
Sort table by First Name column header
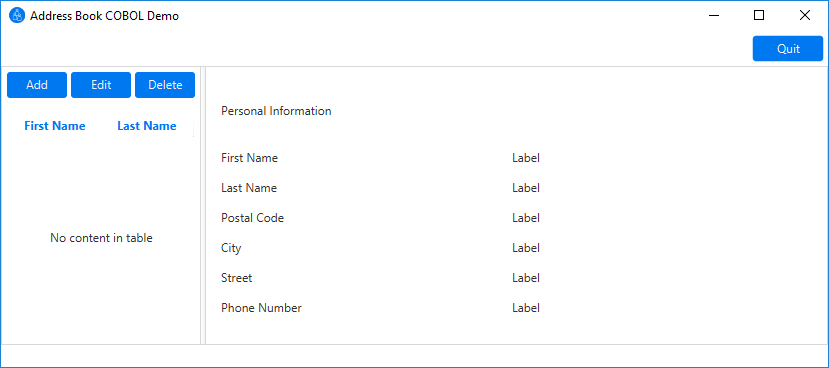pyautogui.click(x=55, y=126)
